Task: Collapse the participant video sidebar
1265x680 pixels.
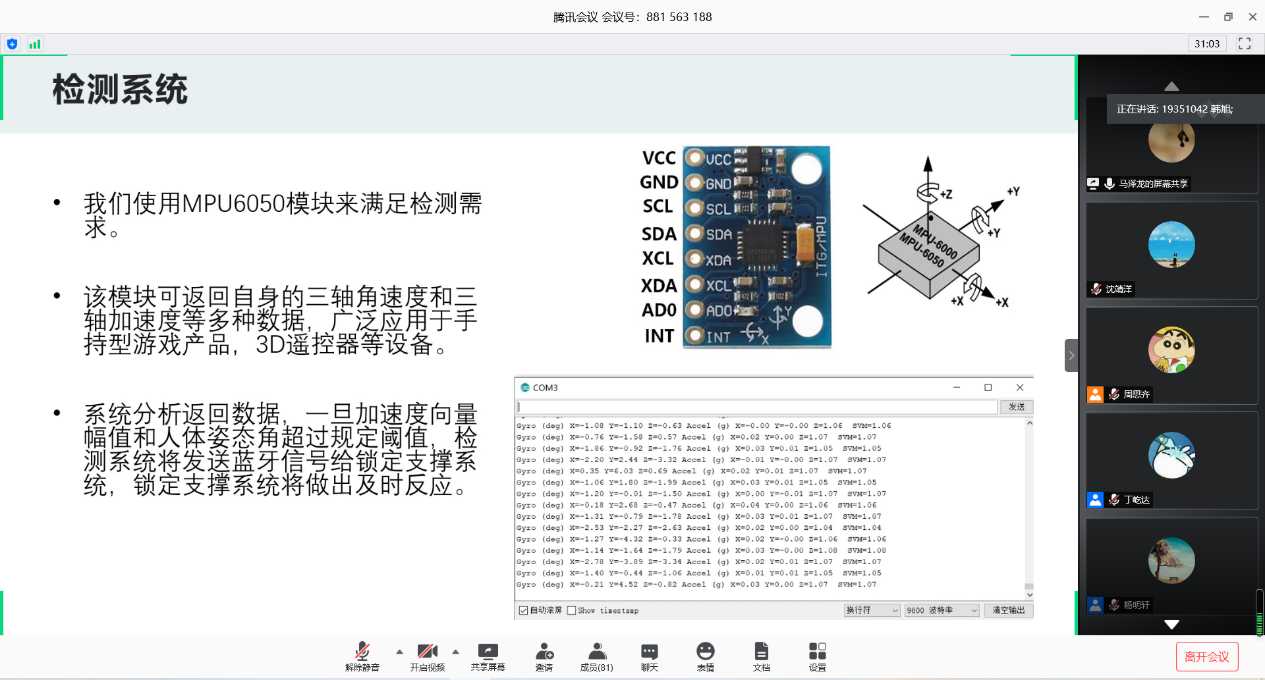Action: coord(1071,355)
